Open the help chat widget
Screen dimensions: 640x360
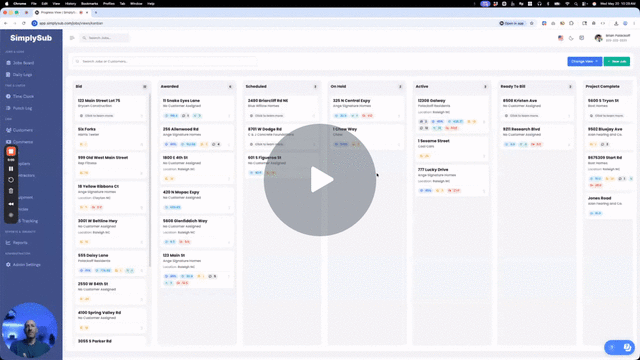pos(620,347)
